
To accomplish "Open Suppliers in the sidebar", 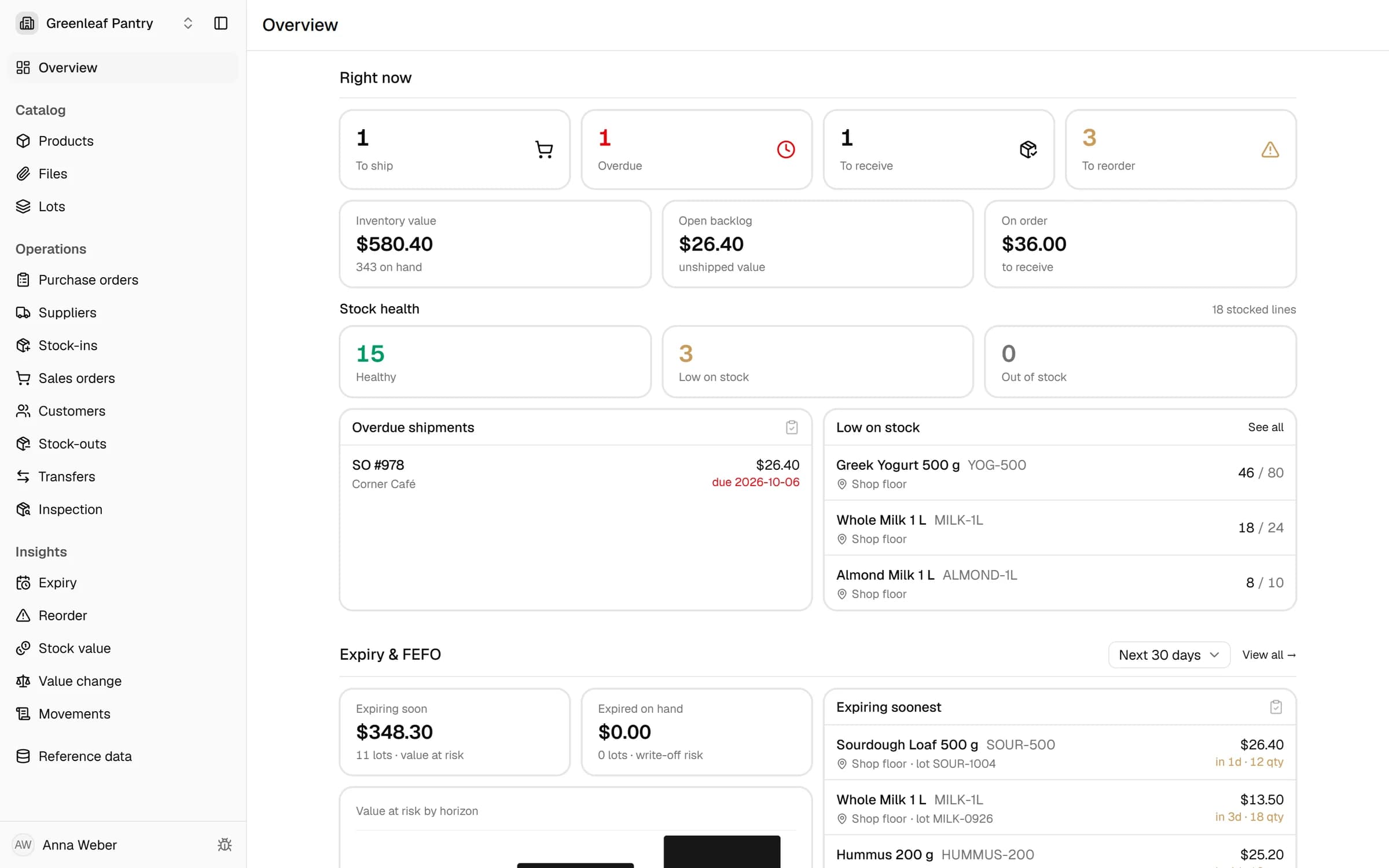I will [x=123, y=312].
